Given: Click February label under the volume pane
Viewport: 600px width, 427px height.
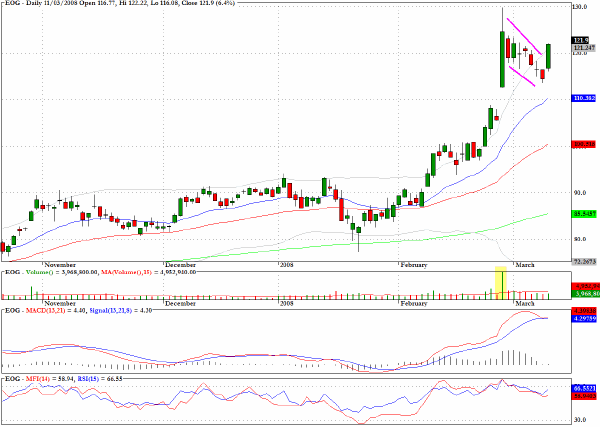Looking at the screenshot, I should coord(414,303).
